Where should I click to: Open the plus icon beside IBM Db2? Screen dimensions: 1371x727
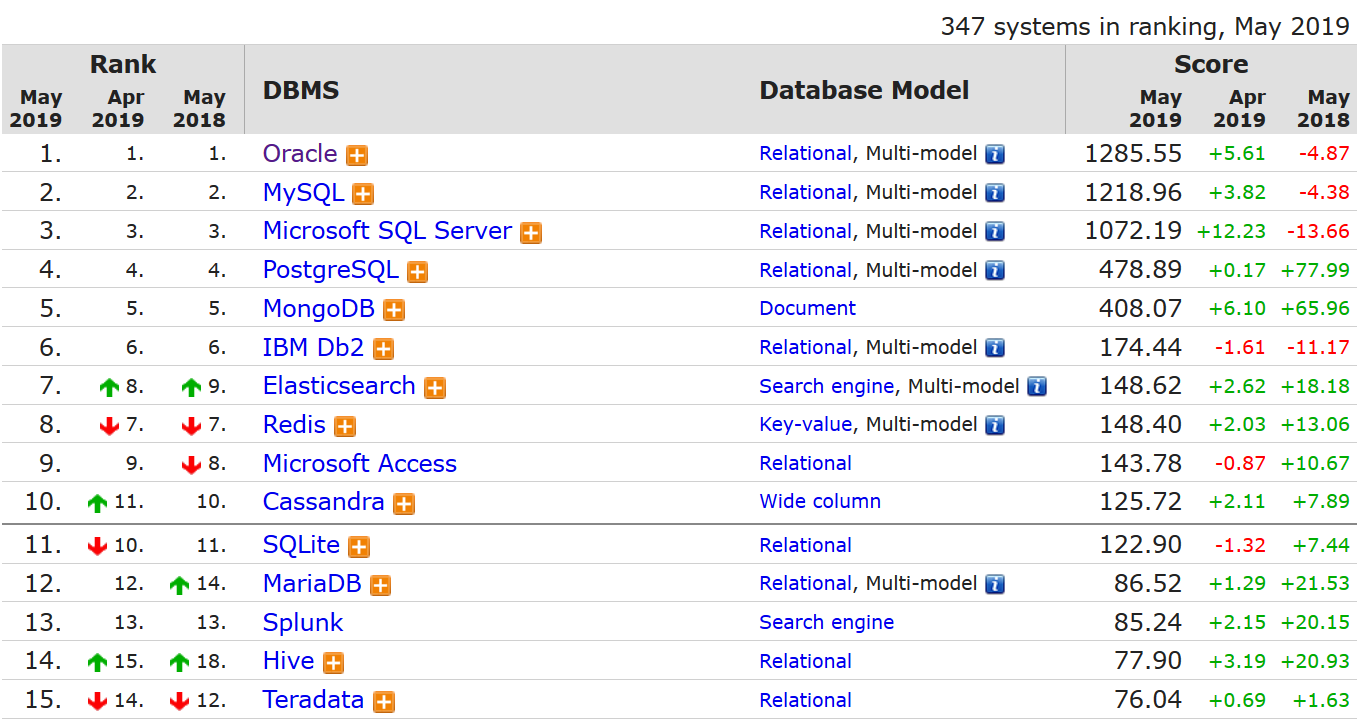383,349
